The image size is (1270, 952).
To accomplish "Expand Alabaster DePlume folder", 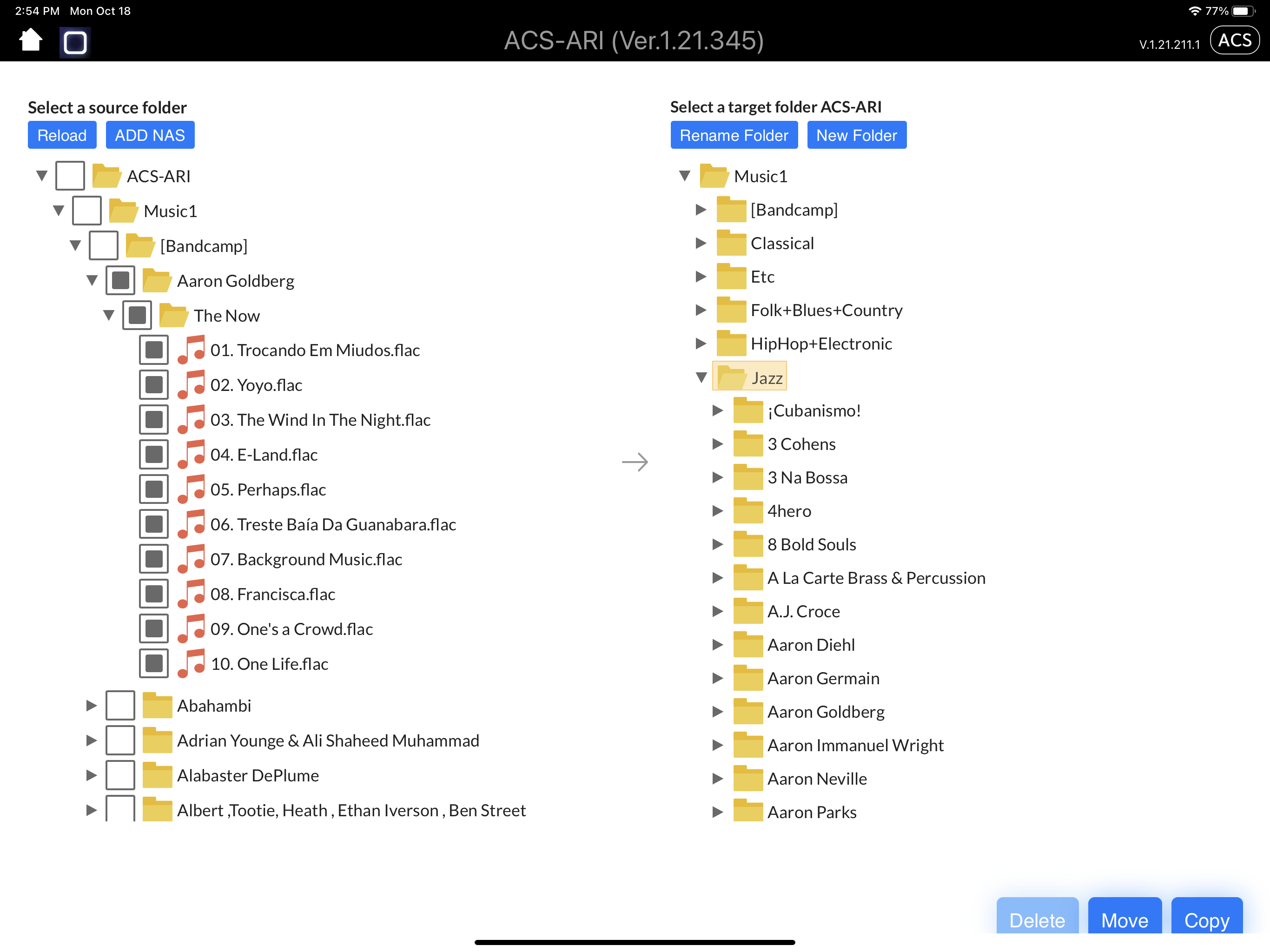I will [91, 775].
